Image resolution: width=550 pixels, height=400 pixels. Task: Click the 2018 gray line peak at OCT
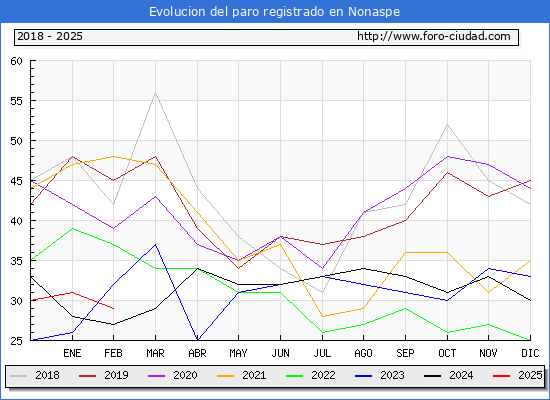coord(447,125)
